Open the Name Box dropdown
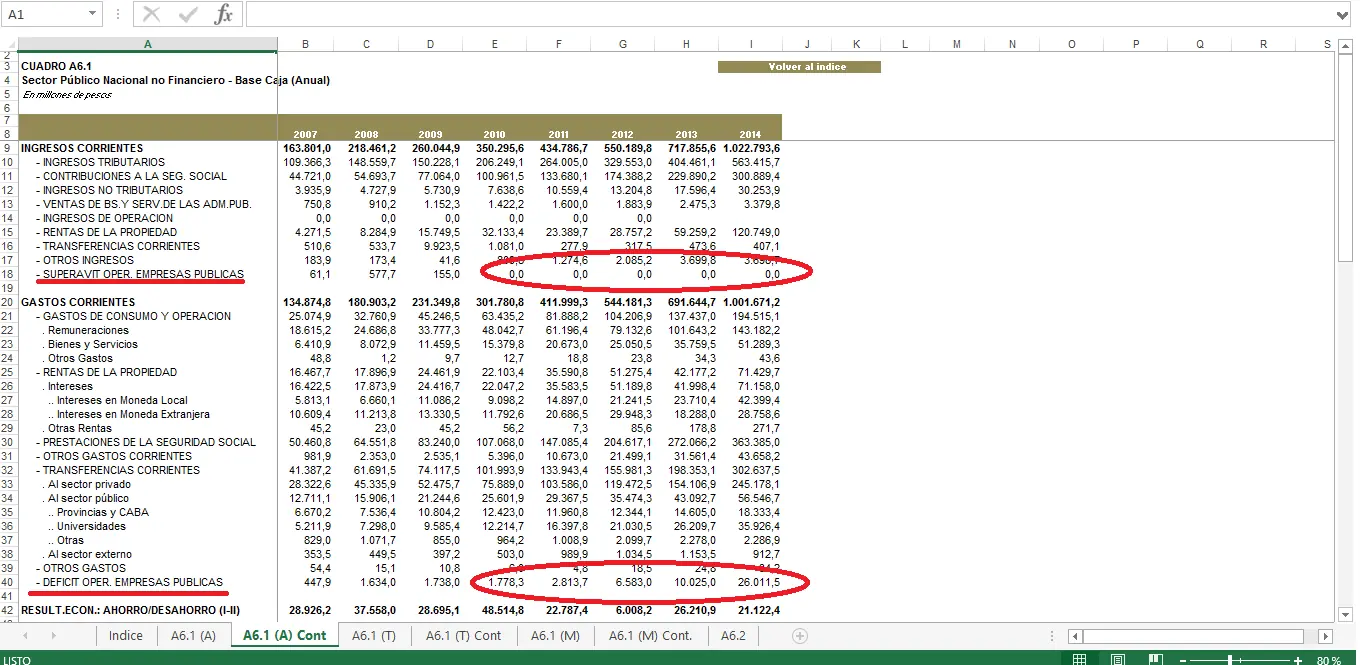This screenshot has height=665, width=1360. click(93, 14)
